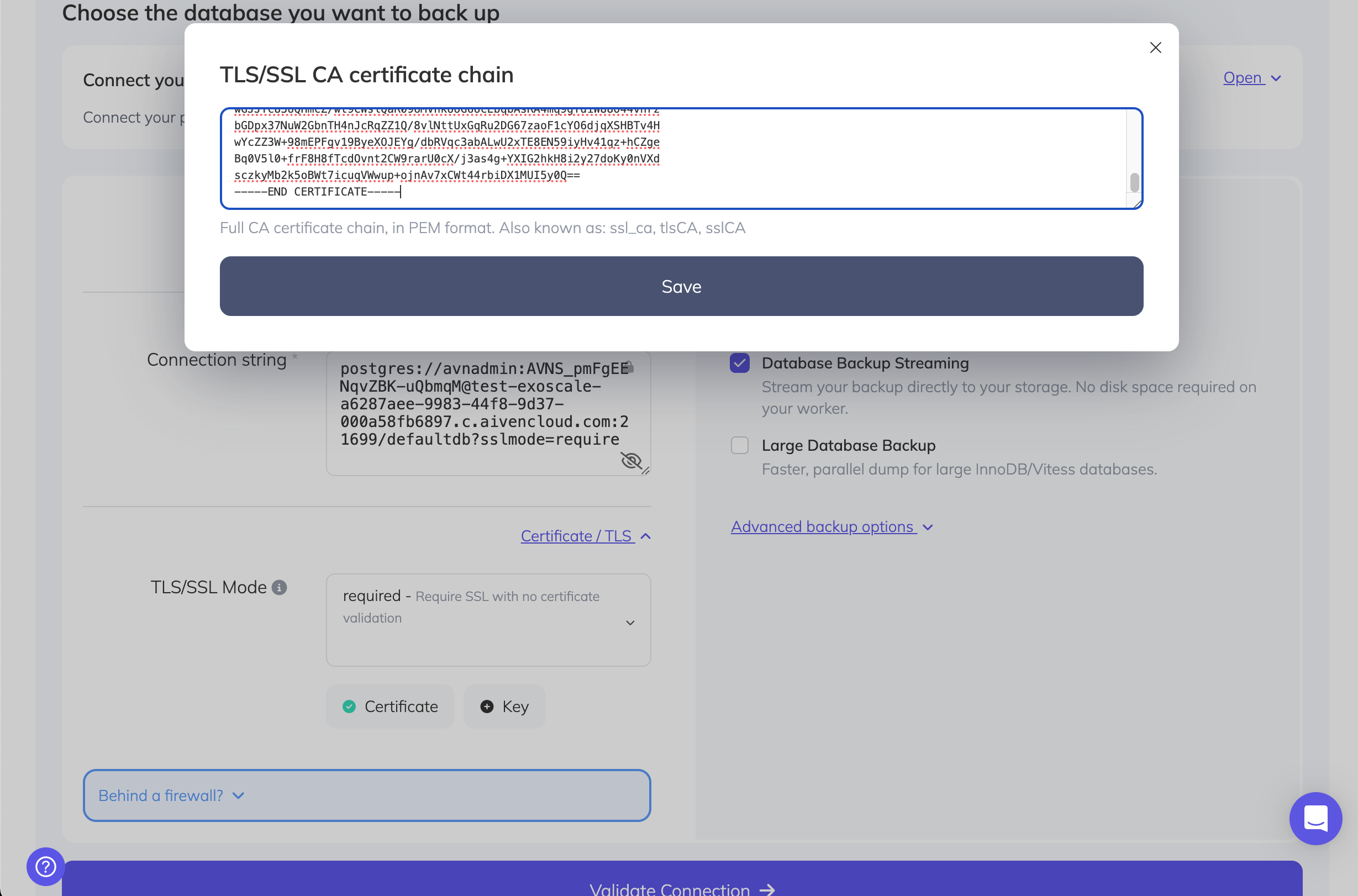The image size is (1358, 896).
Task: Copy the connection string value
Action: tap(629, 367)
